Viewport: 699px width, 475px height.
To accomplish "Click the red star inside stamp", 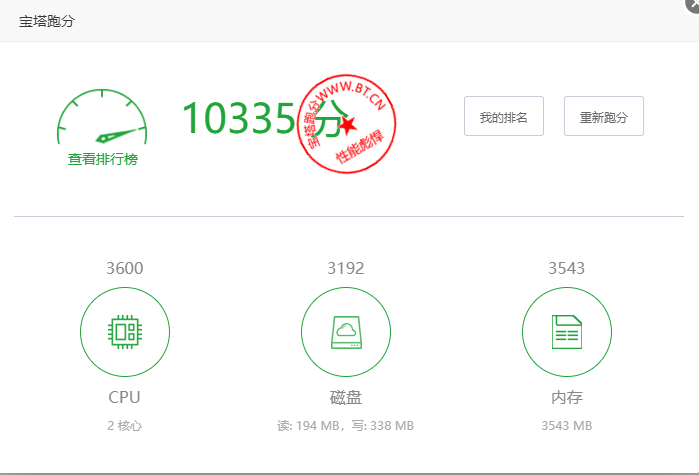I will pyautogui.click(x=348, y=125).
